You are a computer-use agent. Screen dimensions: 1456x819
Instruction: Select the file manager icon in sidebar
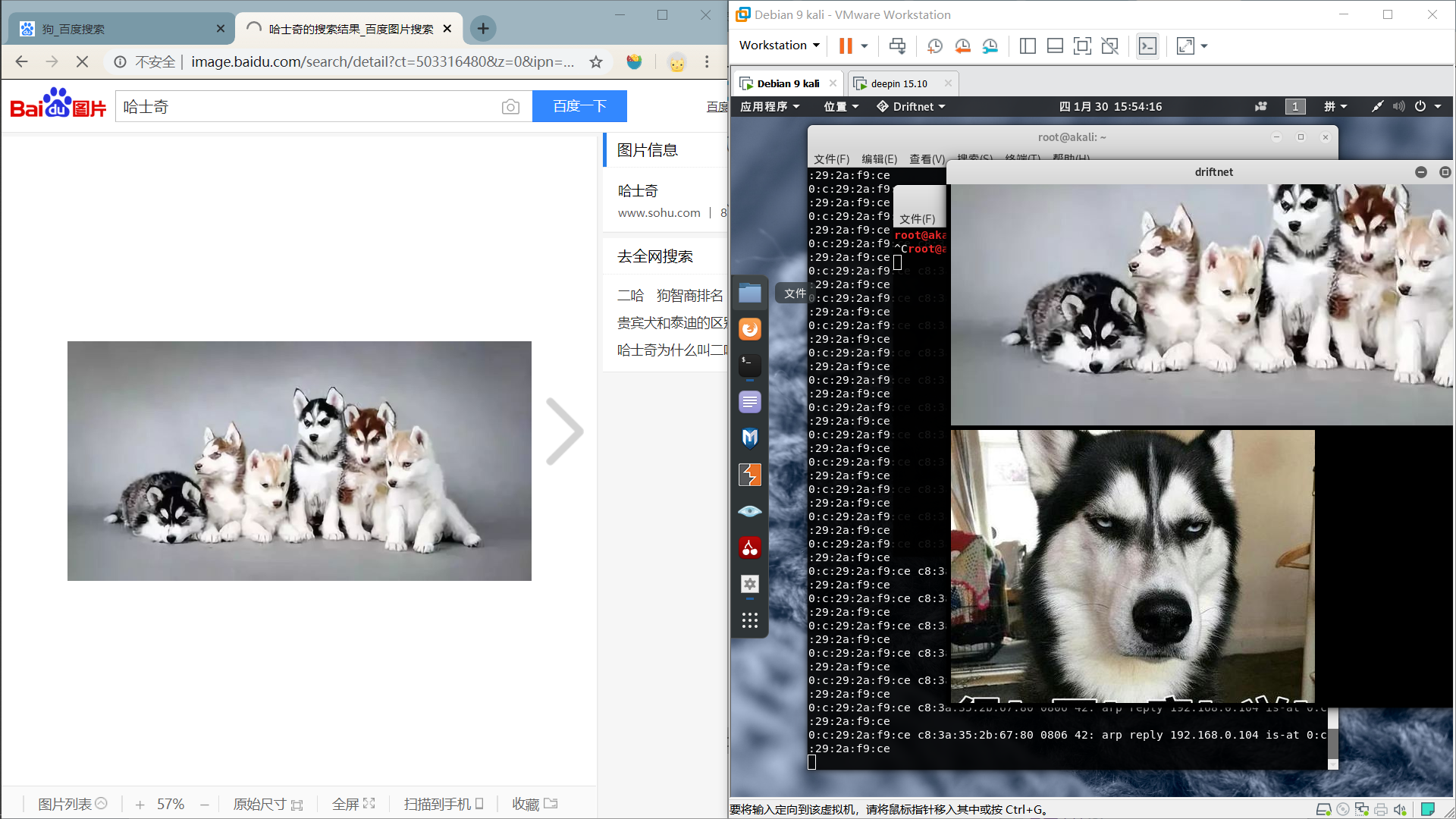click(751, 292)
